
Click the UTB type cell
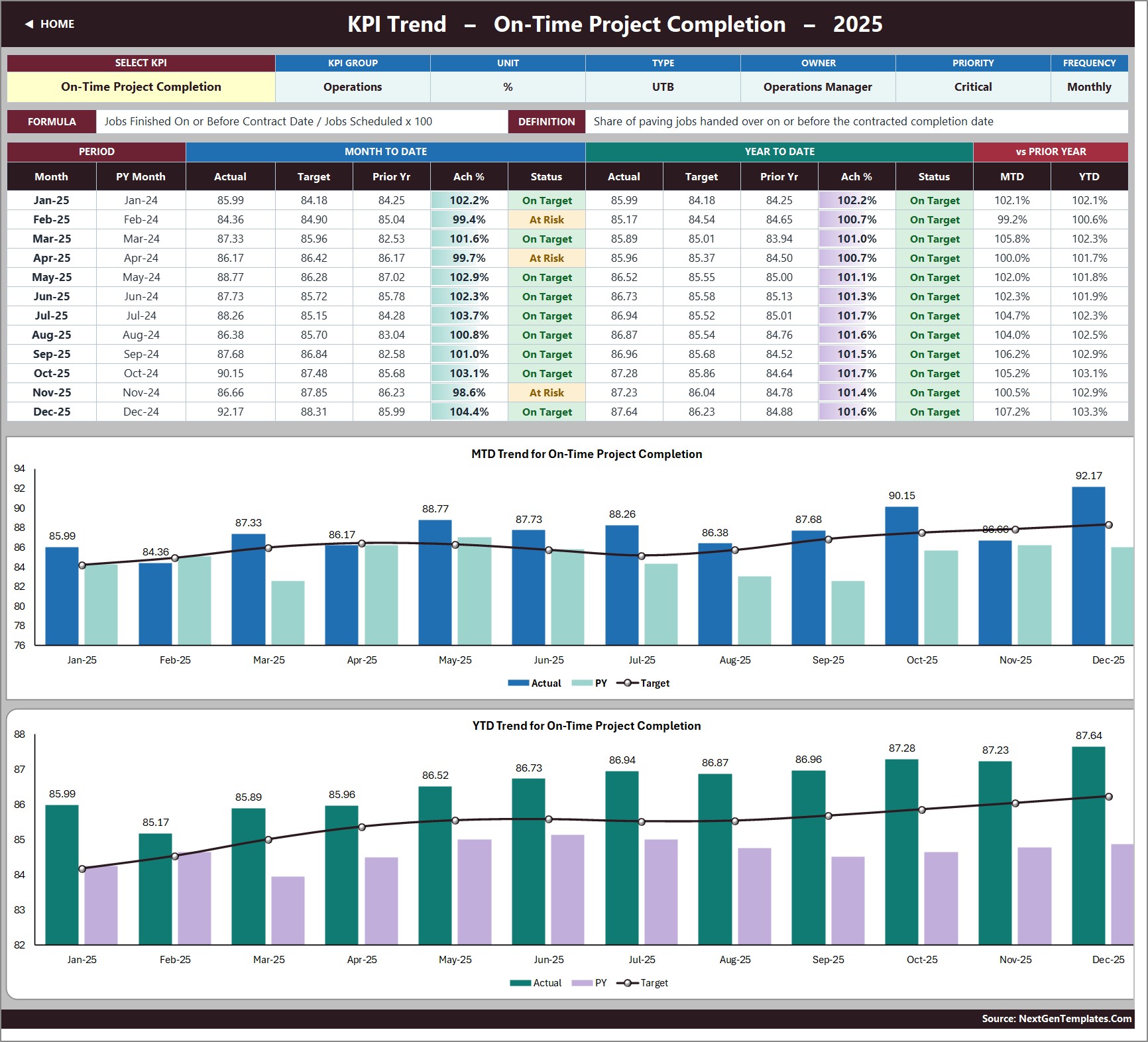(663, 87)
